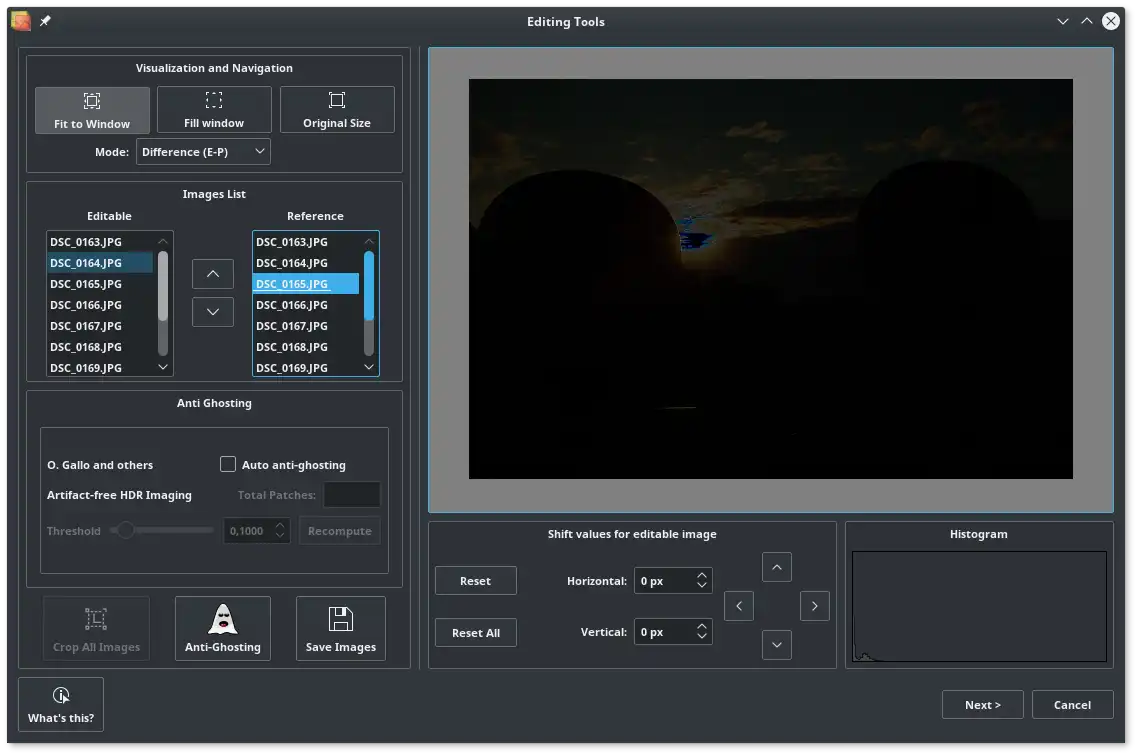Open the What's this? help
This screenshot has height=756, width=1138.
[x=61, y=705]
